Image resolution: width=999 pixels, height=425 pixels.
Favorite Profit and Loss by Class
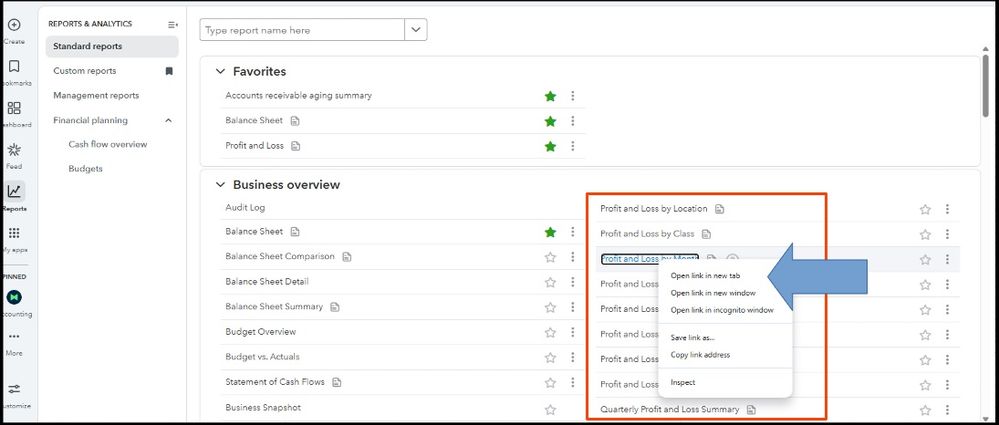(925, 234)
